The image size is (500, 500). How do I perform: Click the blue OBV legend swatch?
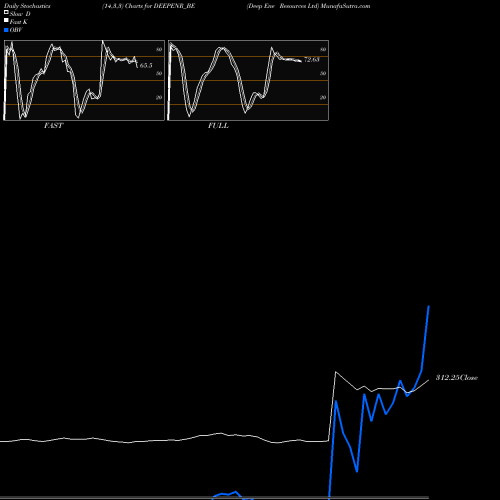coord(6,30)
